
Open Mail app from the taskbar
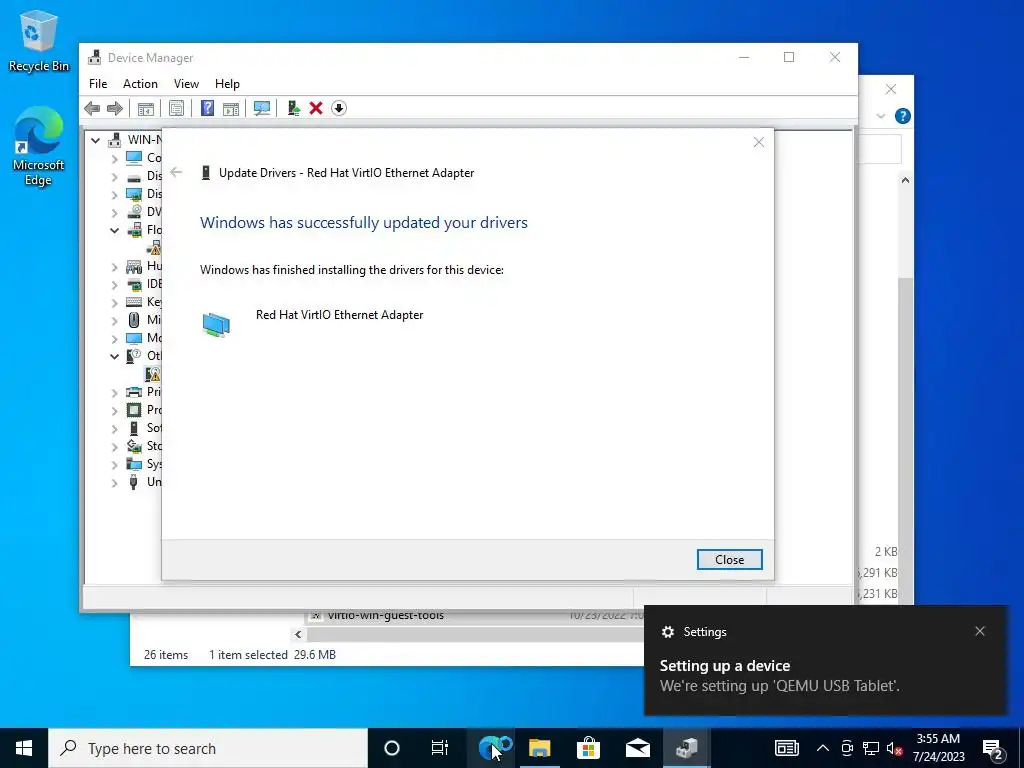tap(637, 748)
